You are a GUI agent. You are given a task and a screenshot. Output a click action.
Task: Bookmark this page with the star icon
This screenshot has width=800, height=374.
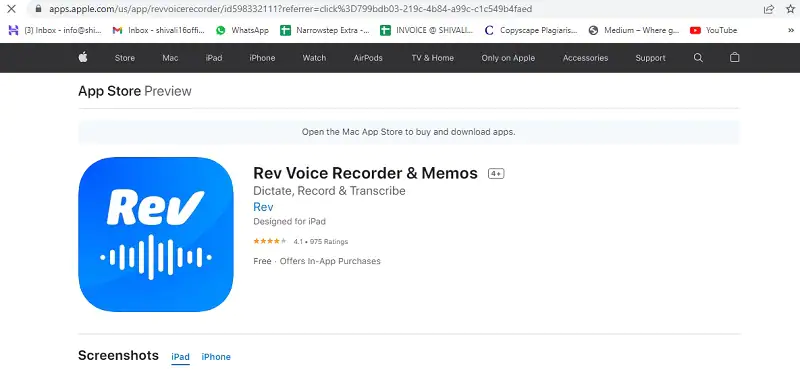coord(790,9)
